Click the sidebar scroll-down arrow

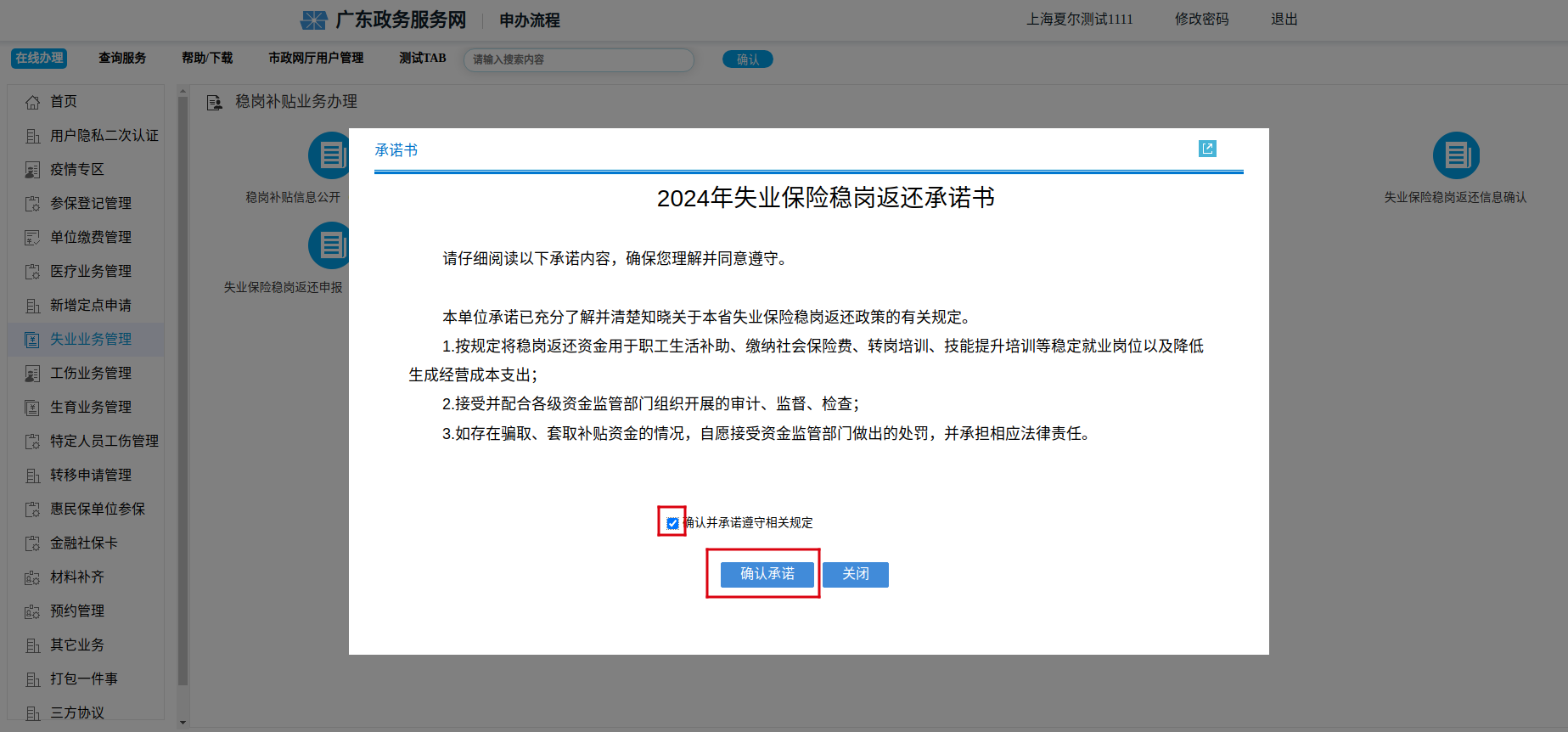[183, 723]
